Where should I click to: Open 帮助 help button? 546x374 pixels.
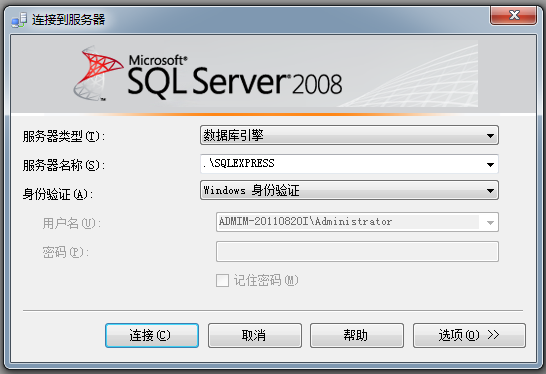click(x=357, y=335)
